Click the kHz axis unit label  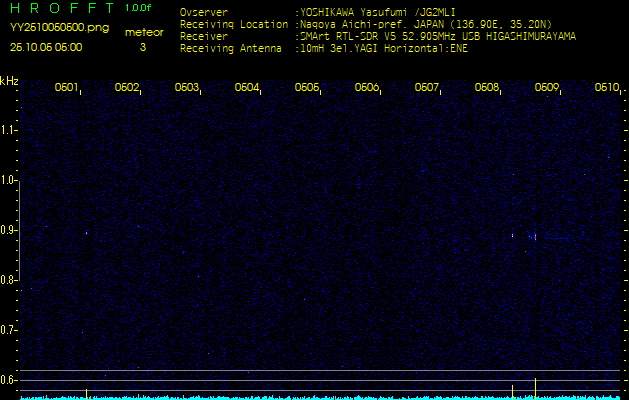pos(9,81)
